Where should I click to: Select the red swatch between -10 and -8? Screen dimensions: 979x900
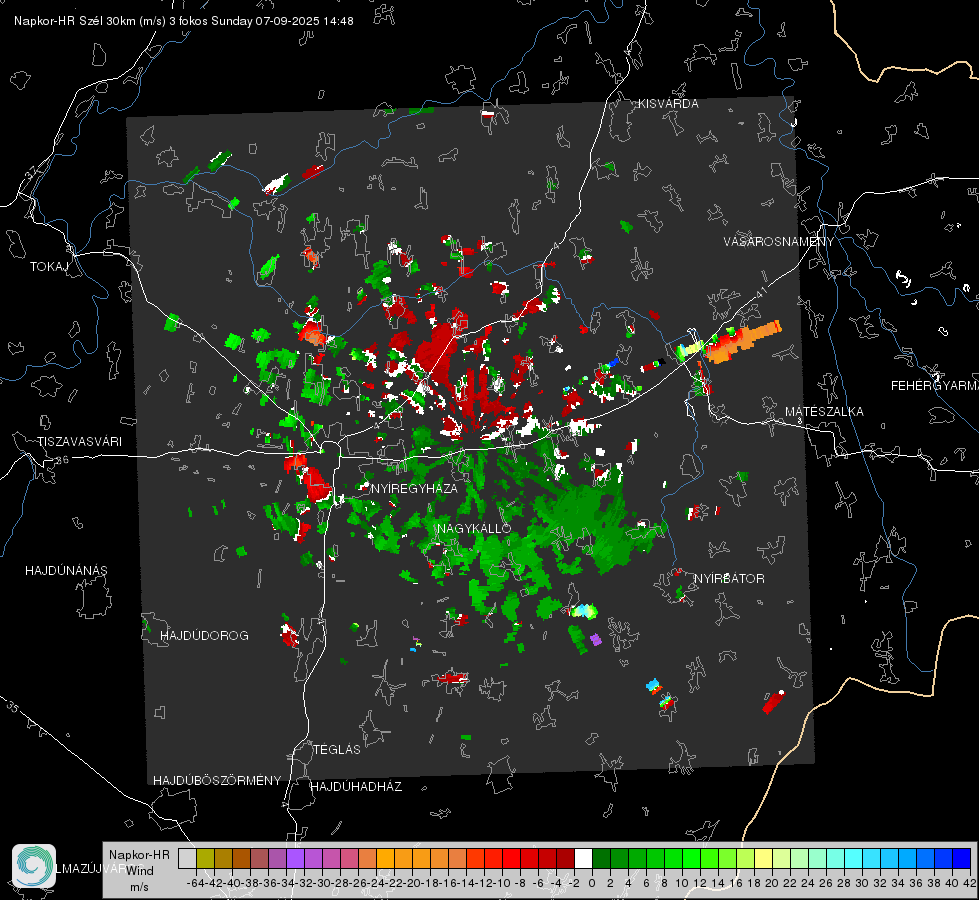(511, 858)
